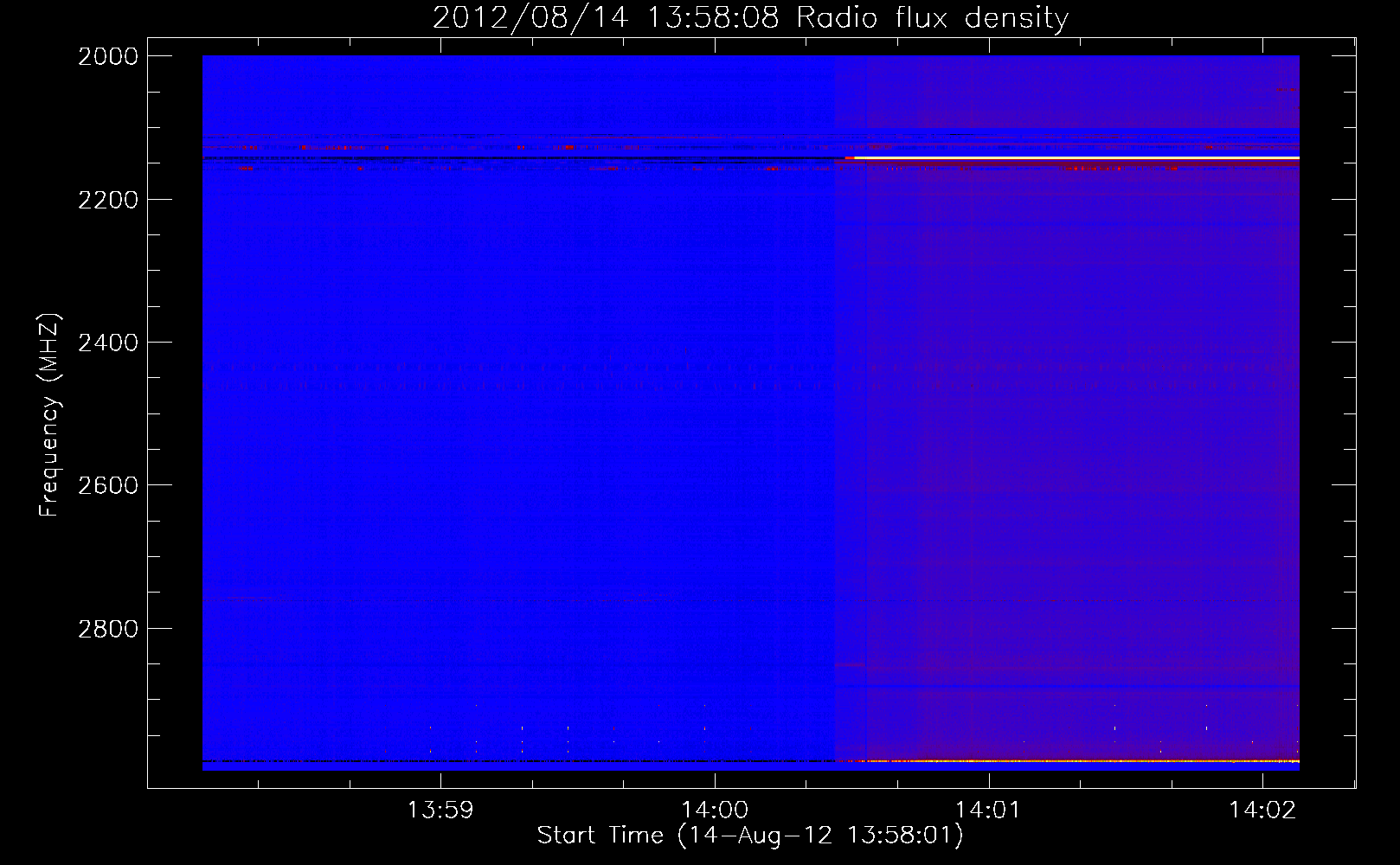Image resolution: width=1400 pixels, height=865 pixels.
Task: Click the 'Start Time (14-Aug-12 13:58:01)' axis label
Action: pos(750,836)
